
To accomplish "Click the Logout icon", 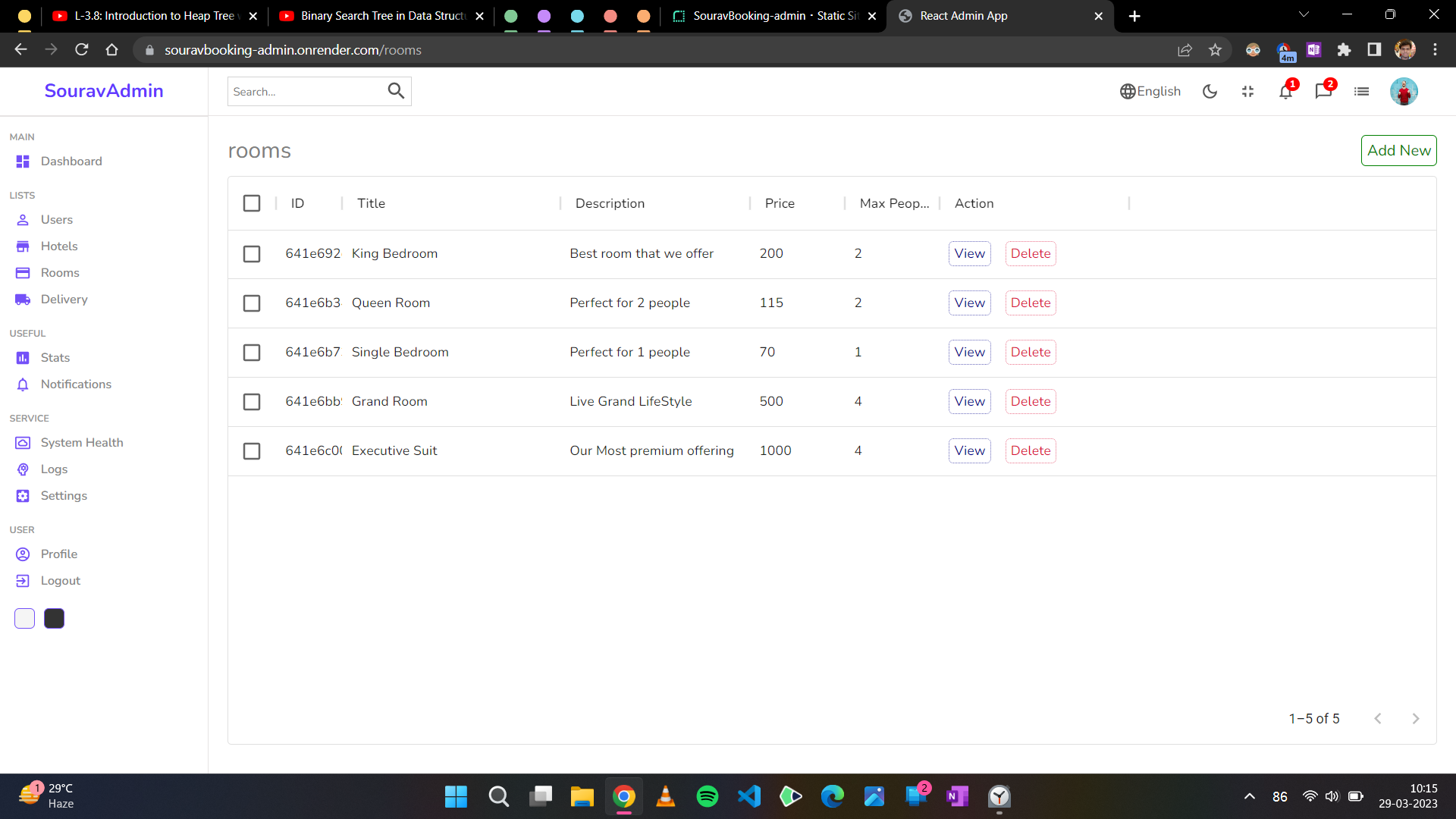I will click(x=23, y=581).
